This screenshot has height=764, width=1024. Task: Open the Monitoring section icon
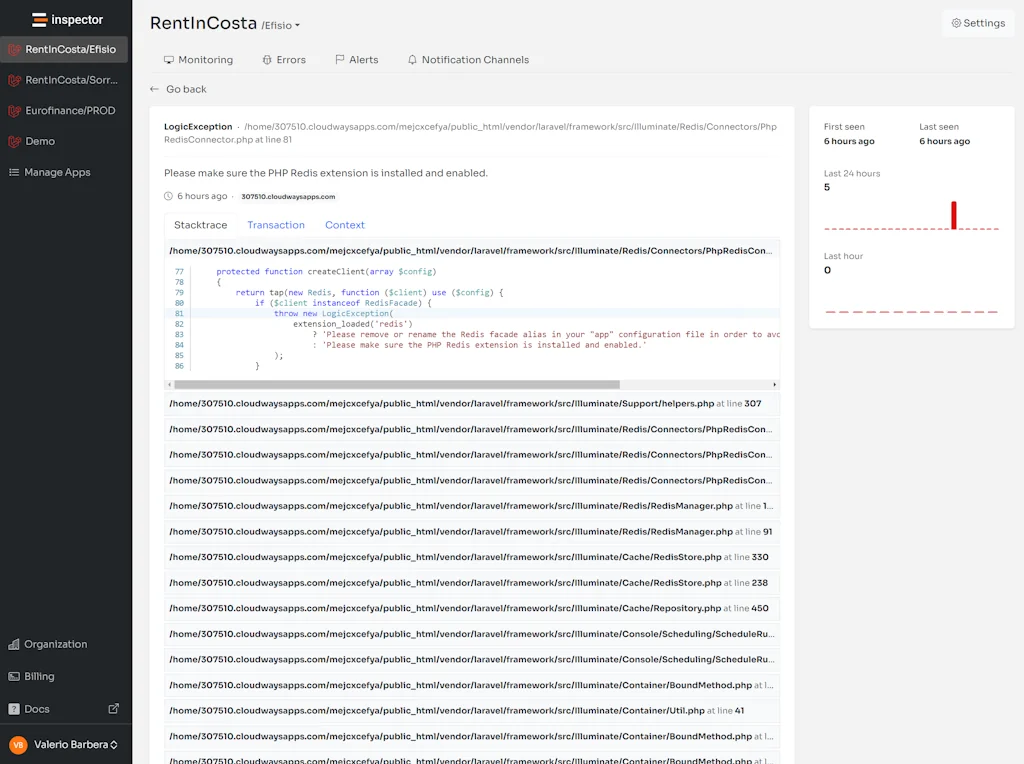[x=168, y=59]
